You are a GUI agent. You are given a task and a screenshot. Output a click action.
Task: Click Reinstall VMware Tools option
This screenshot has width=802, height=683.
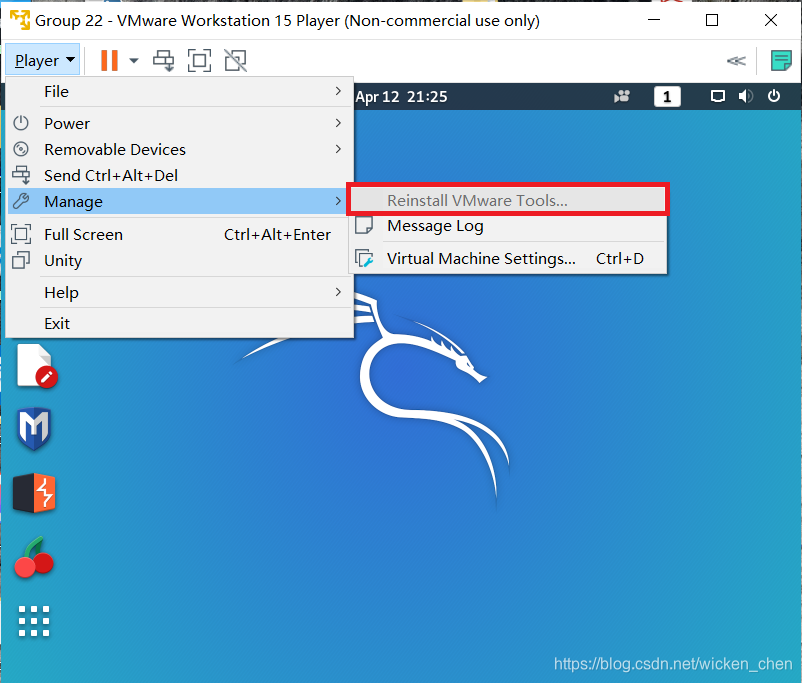pyautogui.click(x=507, y=200)
